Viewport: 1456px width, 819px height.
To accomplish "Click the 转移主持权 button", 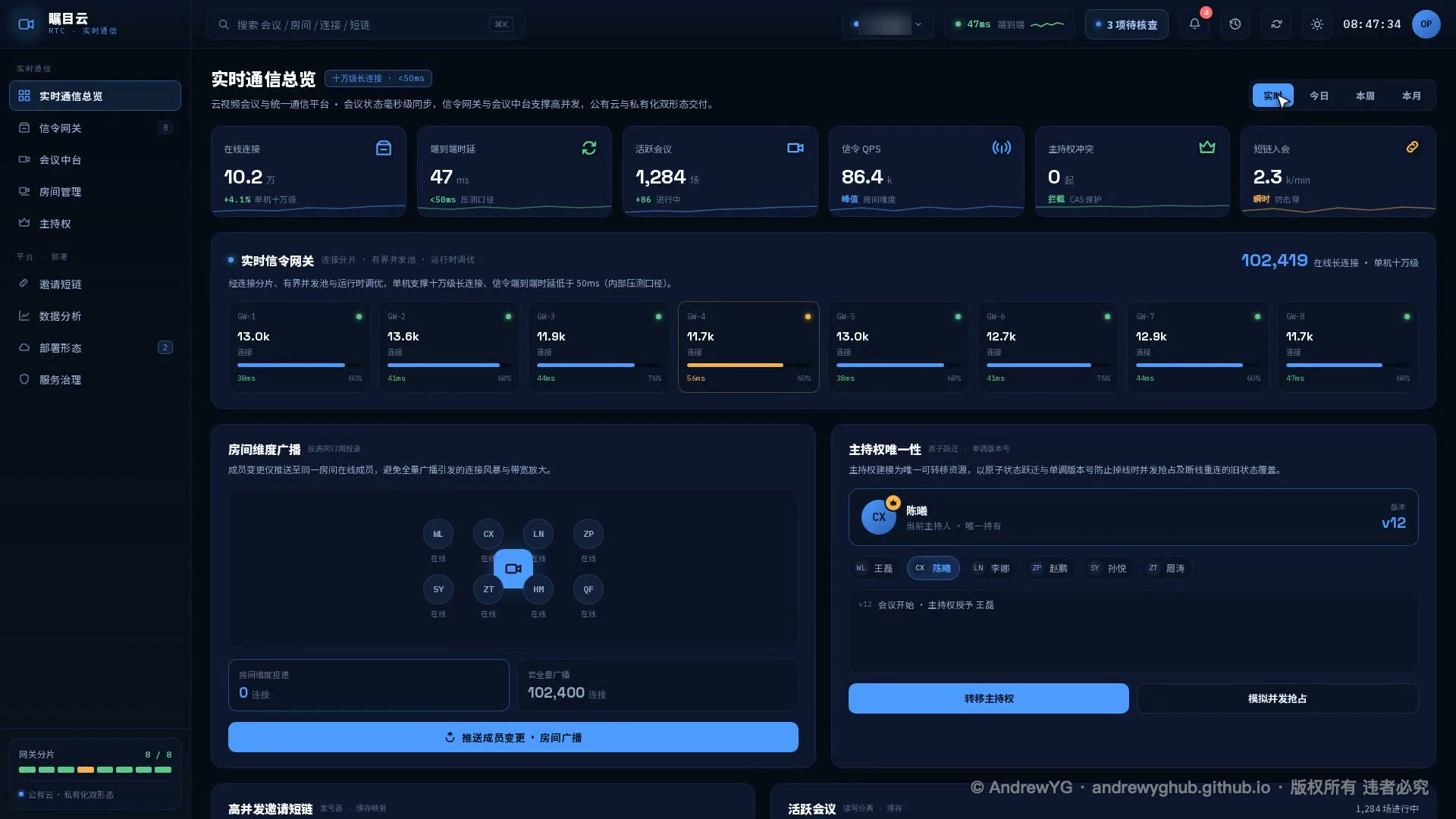I will tap(989, 698).
